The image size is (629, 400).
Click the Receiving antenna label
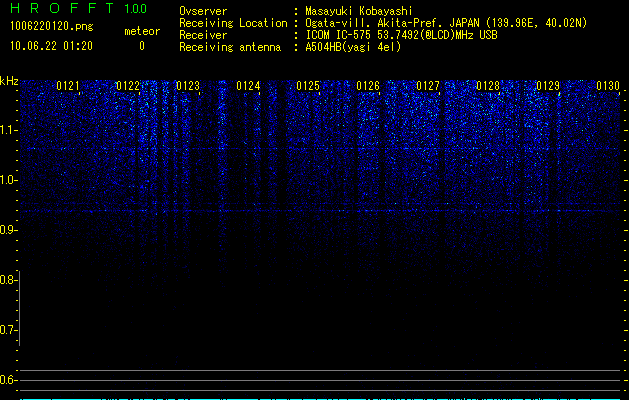230,47
